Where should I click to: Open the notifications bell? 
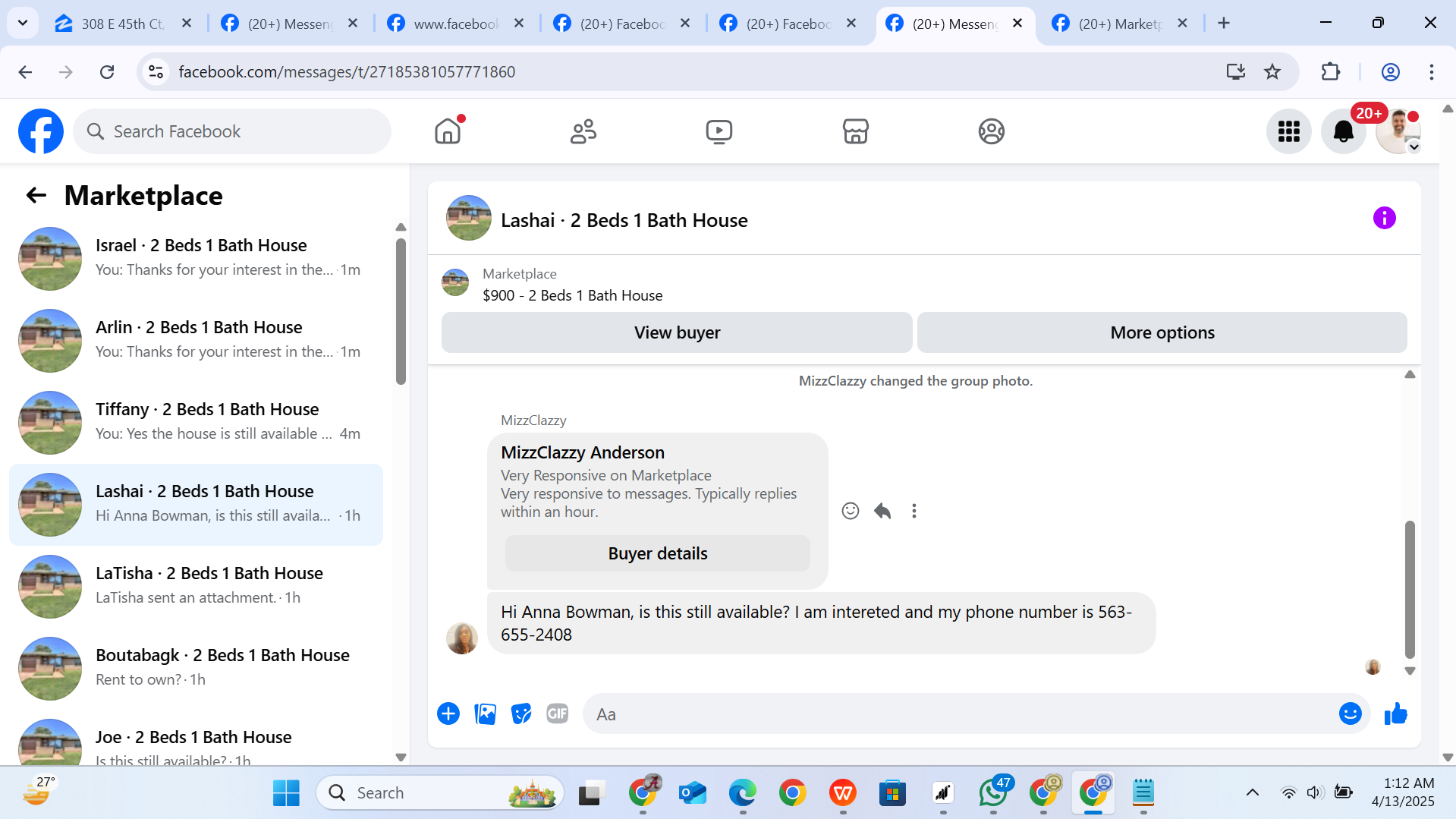click(1343, 131)
